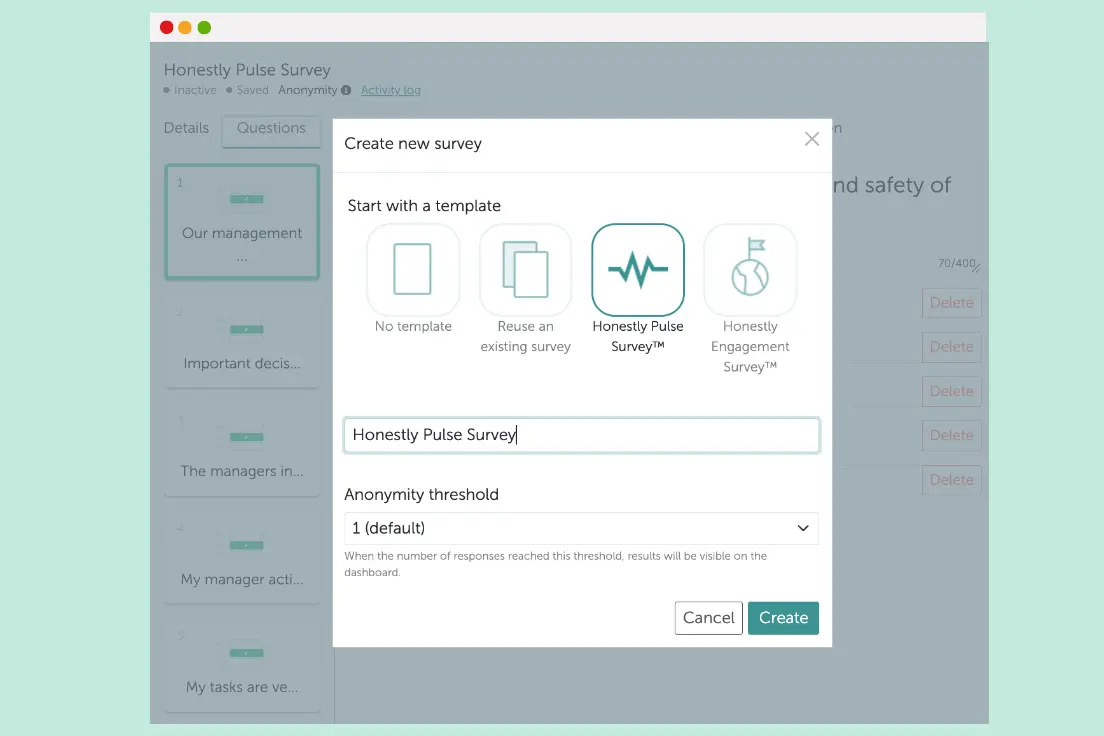Click the 'Reuse an existing survey' label
This screenshot has height=736, width=1104.
tap(525, 336)
